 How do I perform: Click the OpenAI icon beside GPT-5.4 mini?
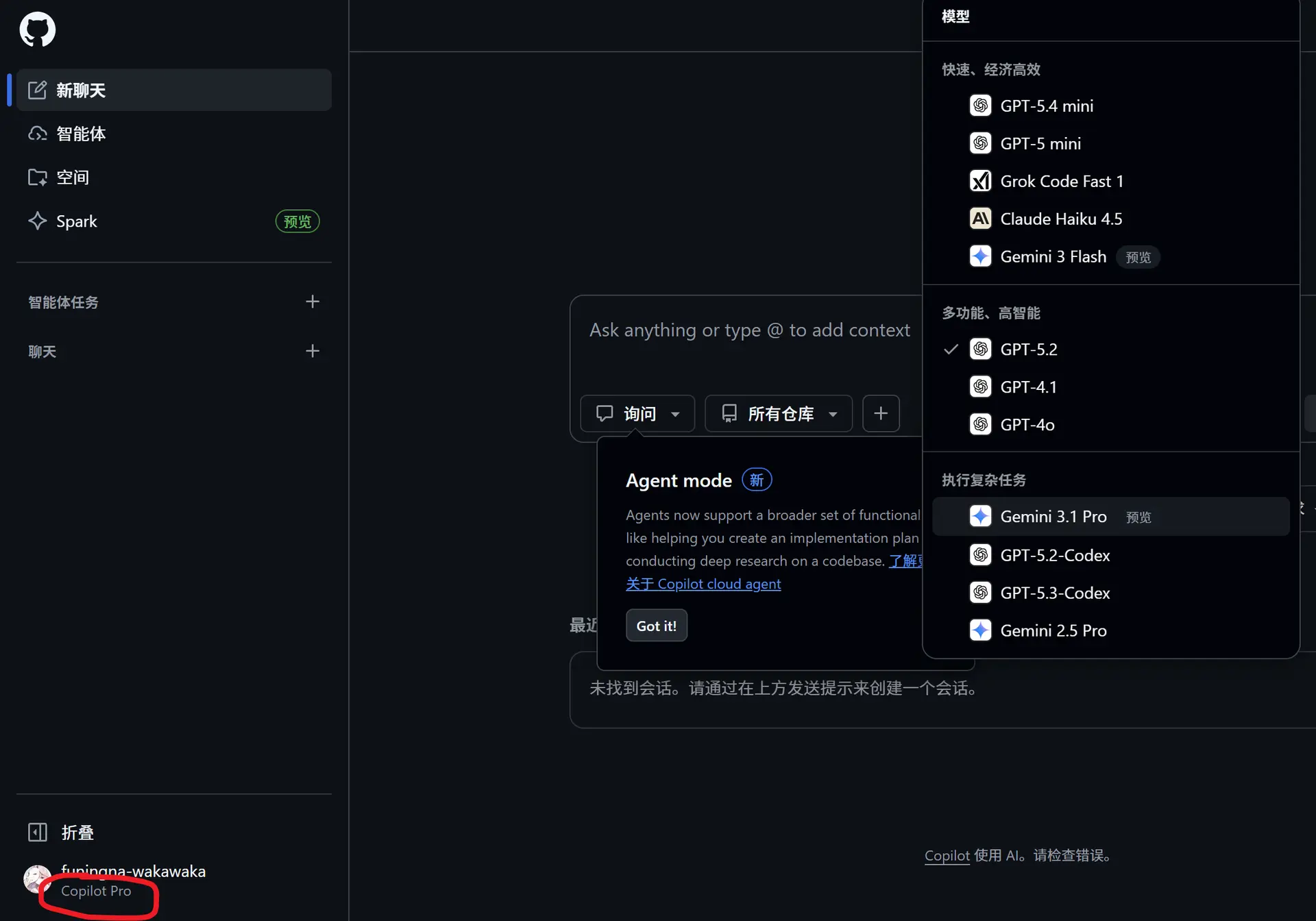click(980, 106)
